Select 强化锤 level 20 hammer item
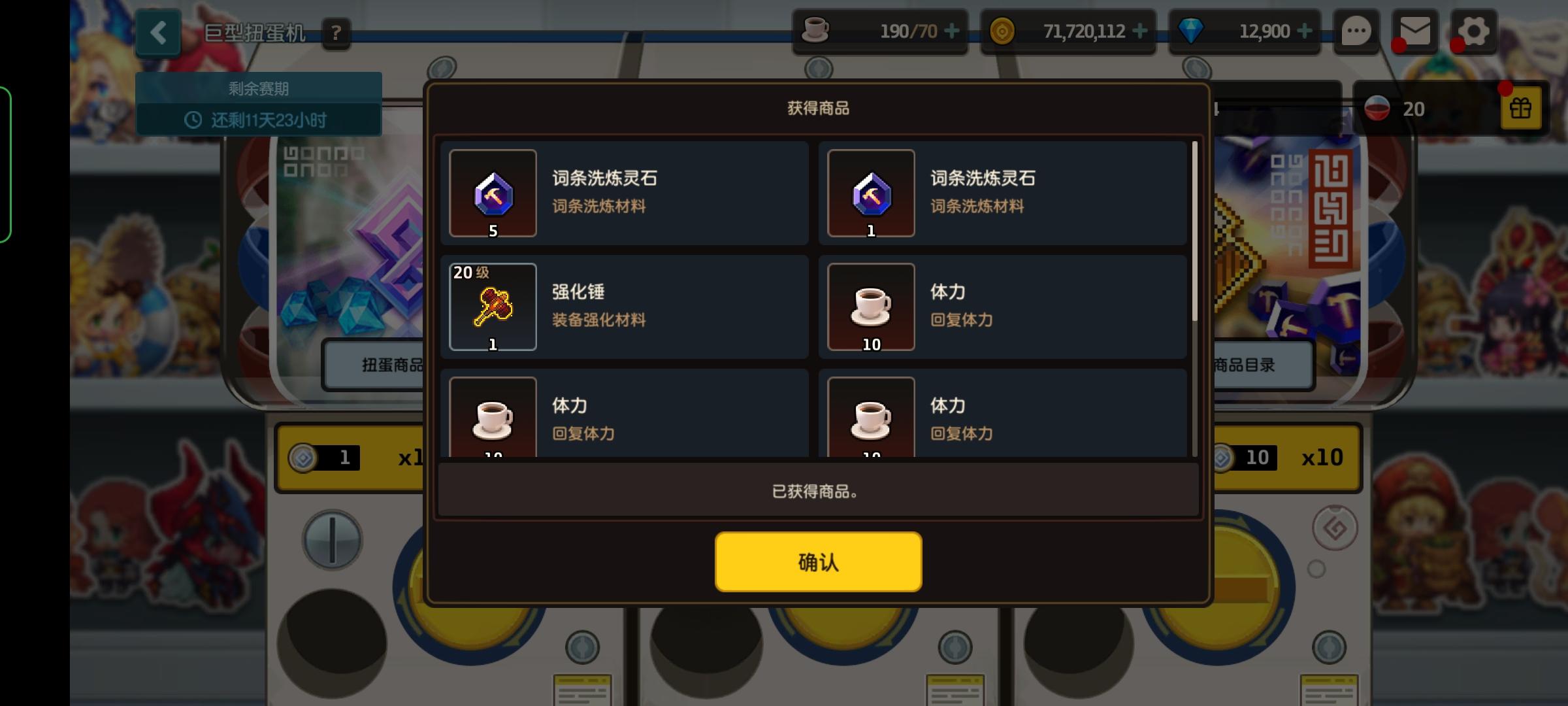This screenshot has height=706, width=1568. click(624, 307)
